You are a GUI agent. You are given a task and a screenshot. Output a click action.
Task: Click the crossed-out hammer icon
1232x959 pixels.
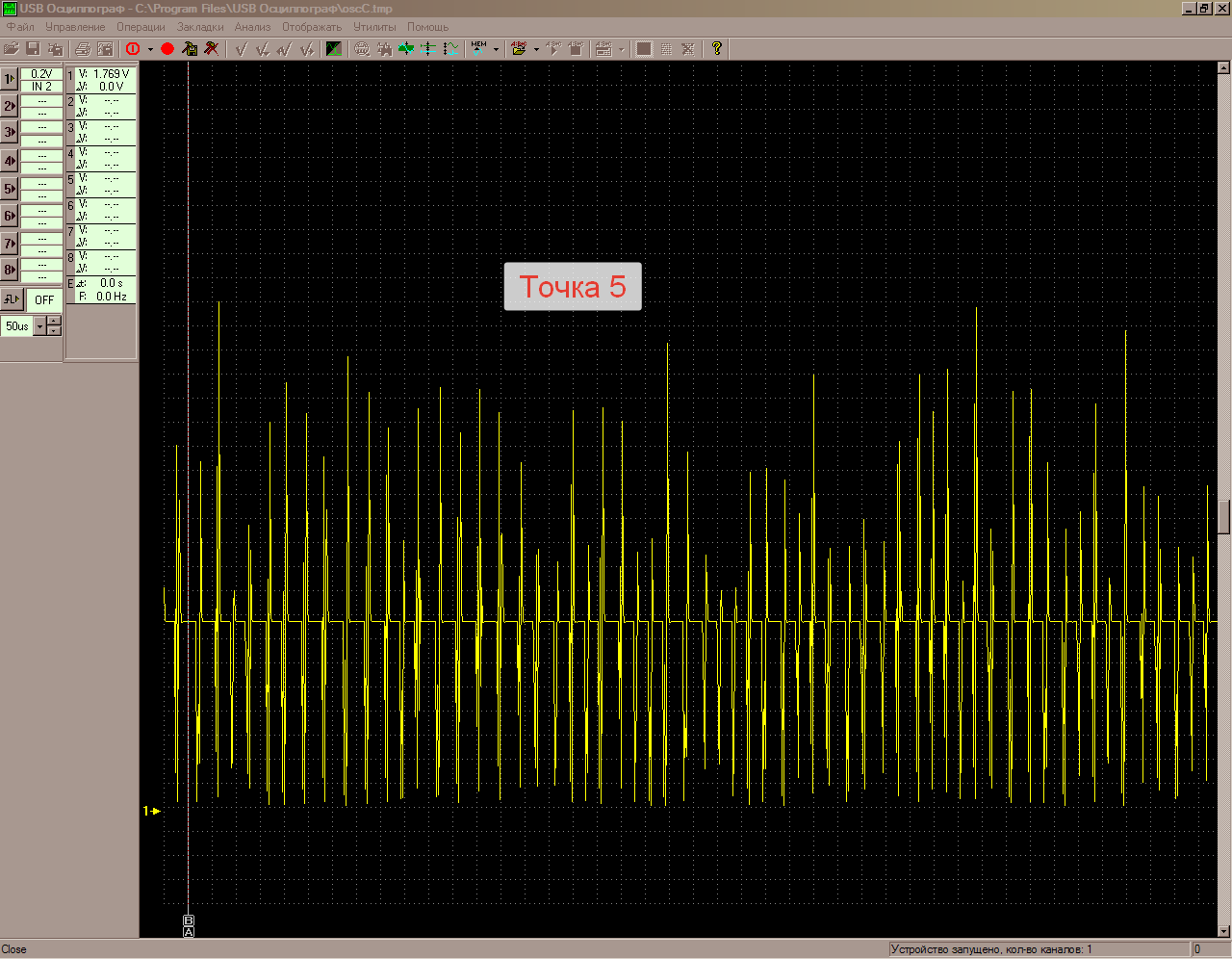(212, 48)
